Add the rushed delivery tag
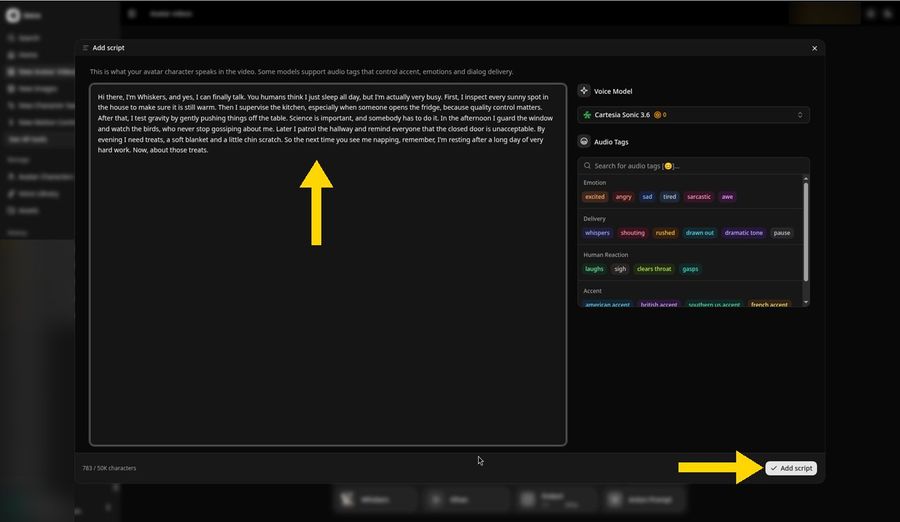 pos(665,233)
